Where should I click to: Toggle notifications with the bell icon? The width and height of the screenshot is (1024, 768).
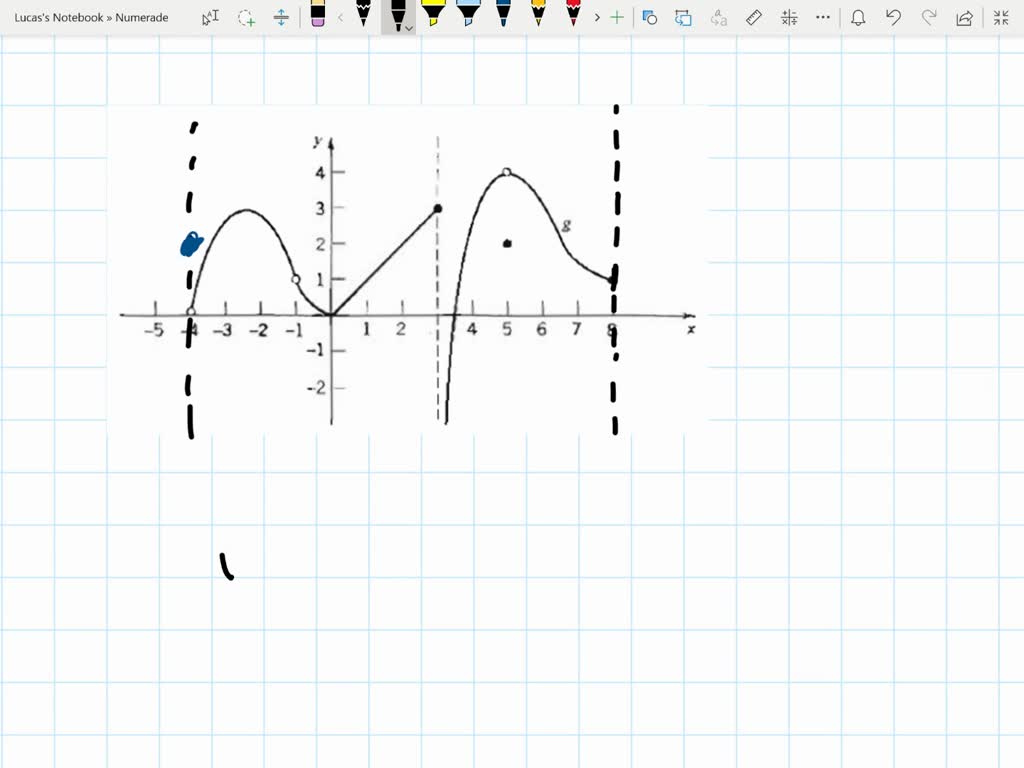[857, 17]
